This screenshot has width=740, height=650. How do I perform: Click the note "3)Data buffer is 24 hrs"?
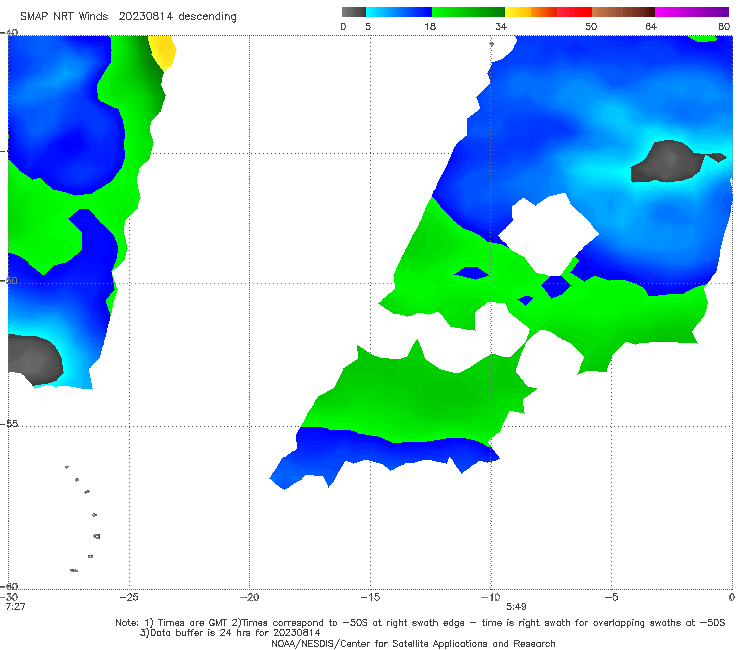tap(230, 633)
